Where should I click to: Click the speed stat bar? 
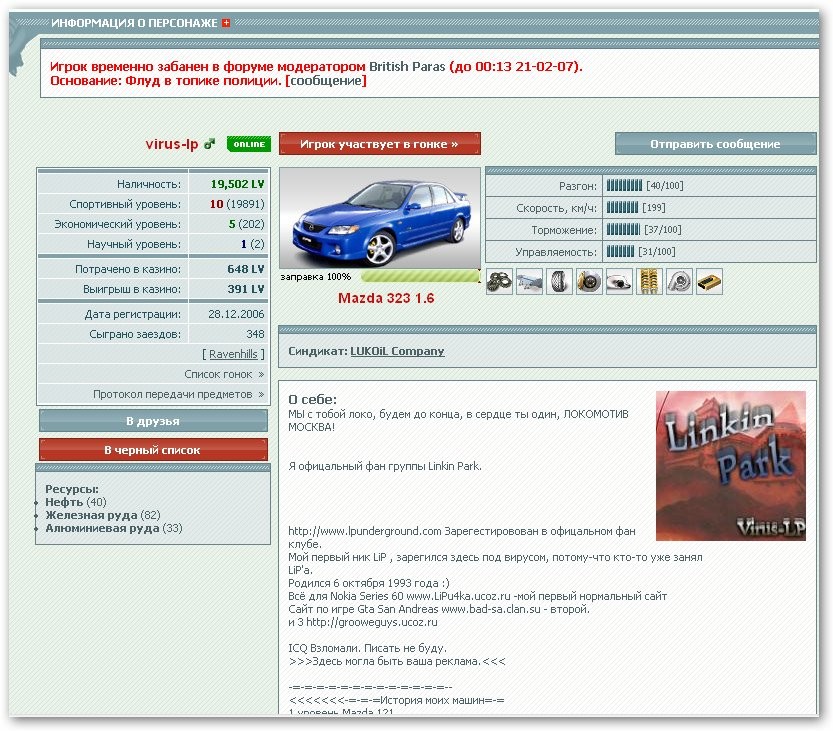tap(622, 207)
